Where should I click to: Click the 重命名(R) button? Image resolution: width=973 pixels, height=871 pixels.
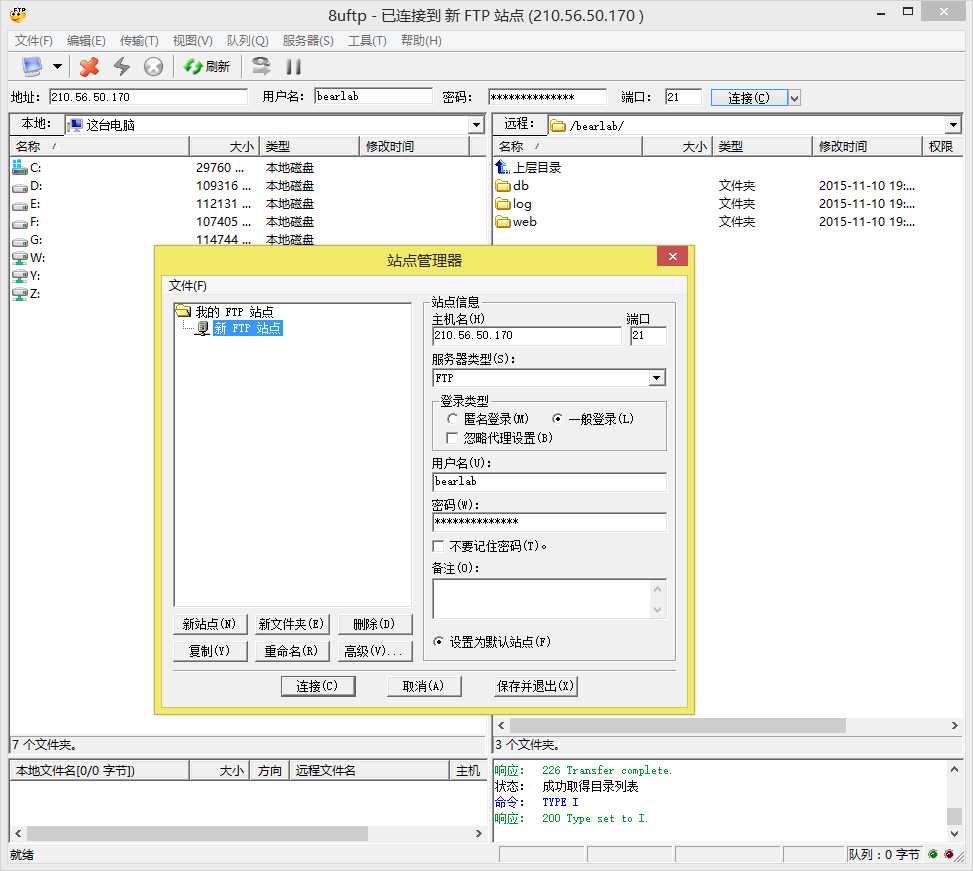tap(291, 651)
